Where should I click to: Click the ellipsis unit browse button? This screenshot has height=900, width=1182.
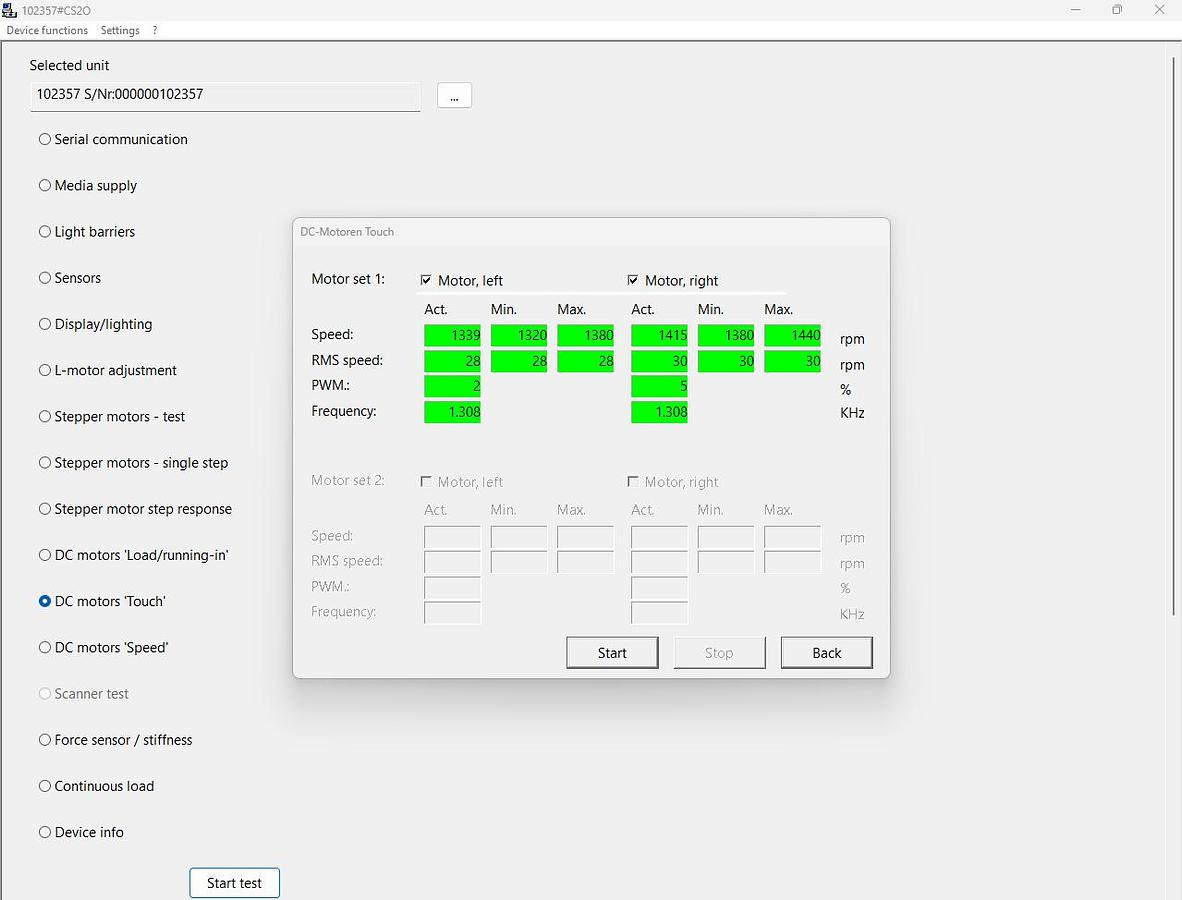tap(454, 95)
